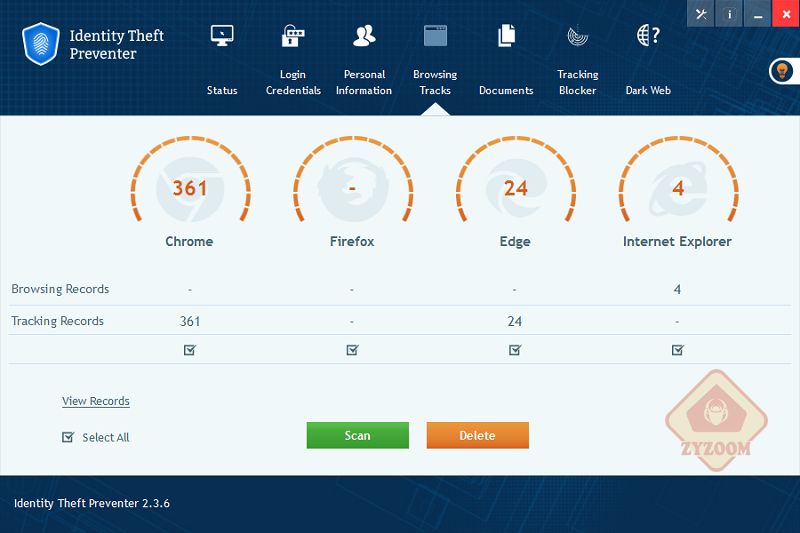The image size is (800, 533).
Task: Click the Edge gauge showing 24
Action: click(515, 180)
